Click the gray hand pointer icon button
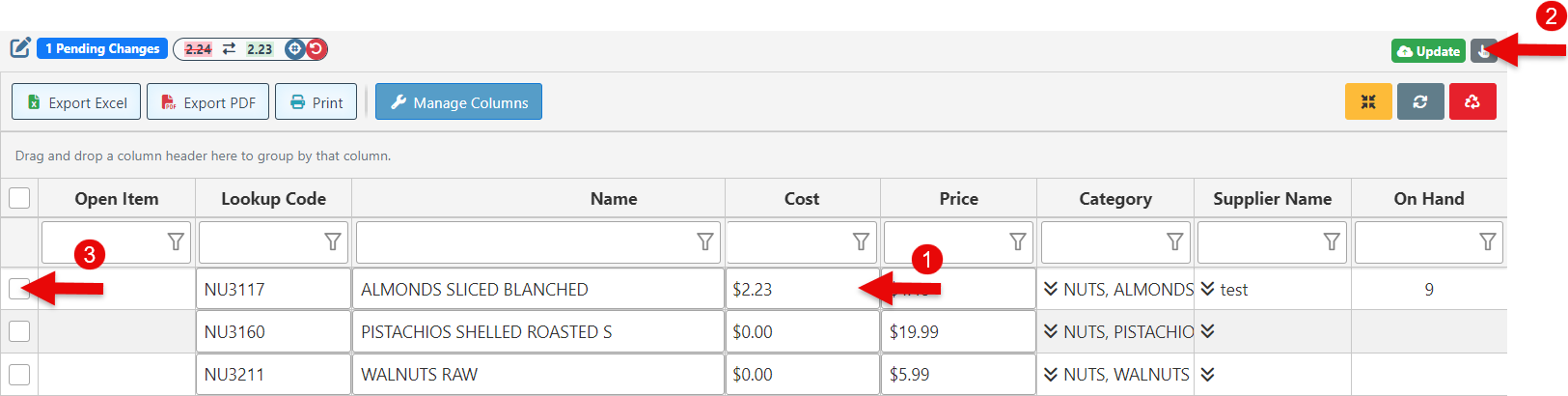This screenshot has width=1568, height=396. click(1483, 51)
